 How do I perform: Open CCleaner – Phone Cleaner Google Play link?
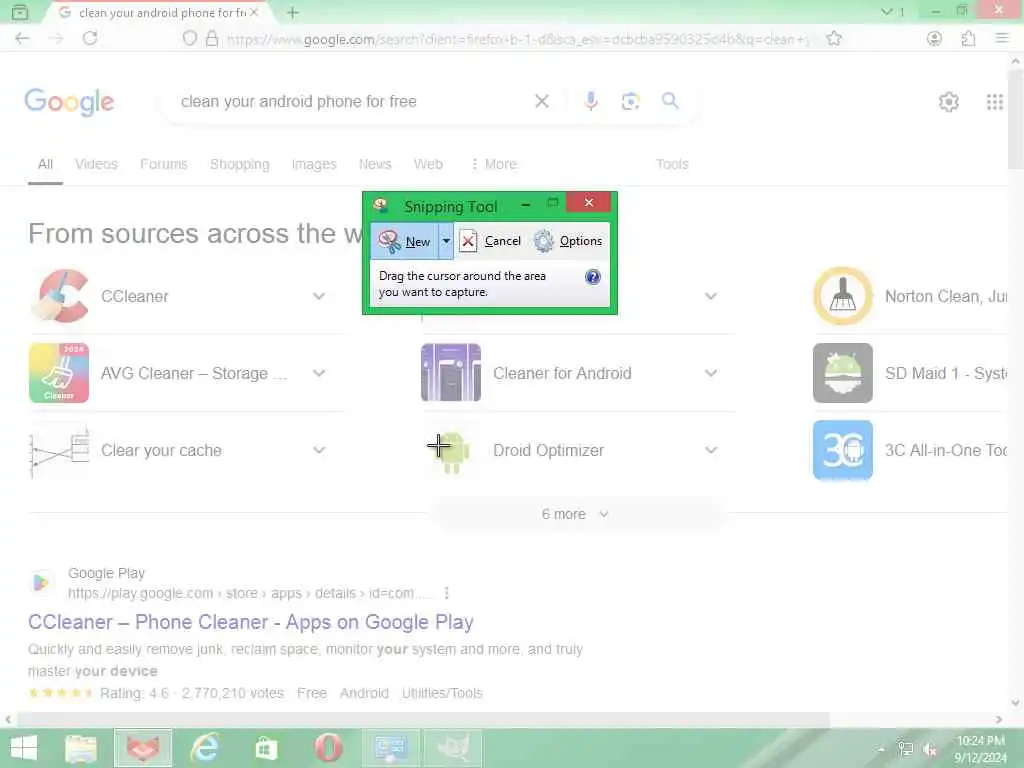click(x=250, y=622)
